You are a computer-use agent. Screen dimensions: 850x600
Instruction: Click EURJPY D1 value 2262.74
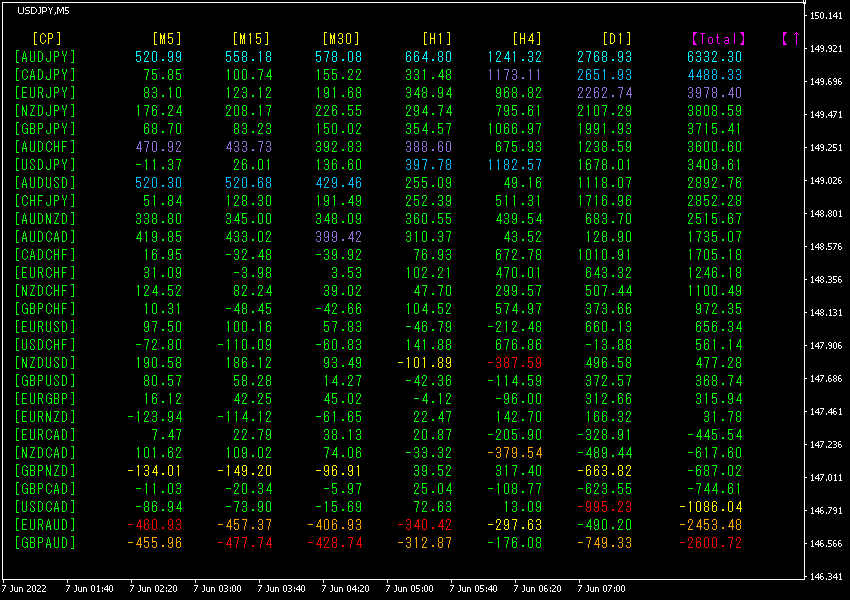click(604, 93)
